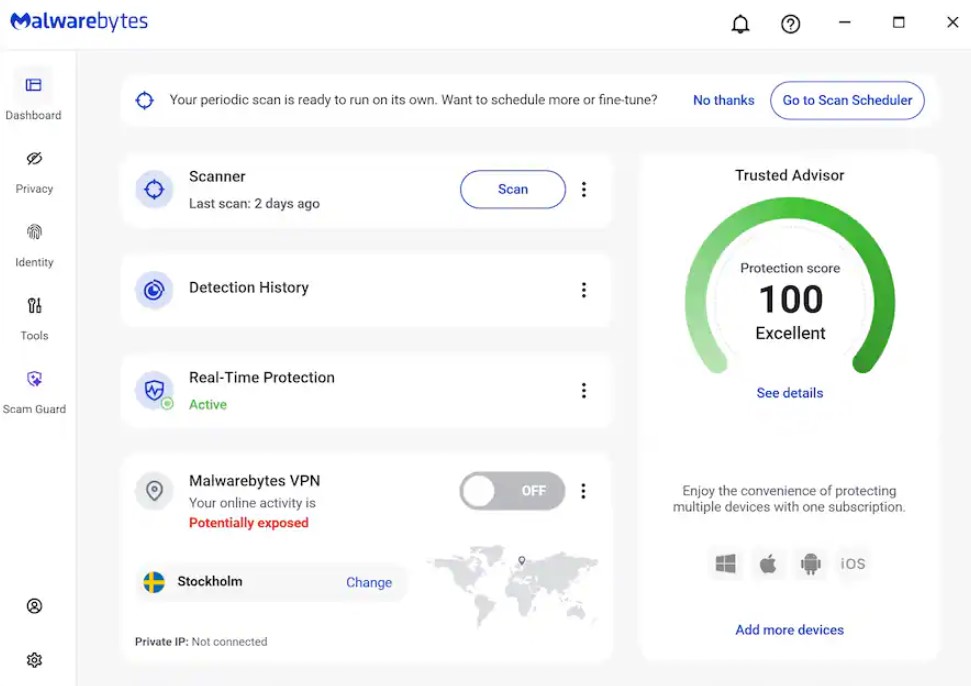Close the Malwarebytes window
This screenshot has height=686, width=971.
pos(952,23)
